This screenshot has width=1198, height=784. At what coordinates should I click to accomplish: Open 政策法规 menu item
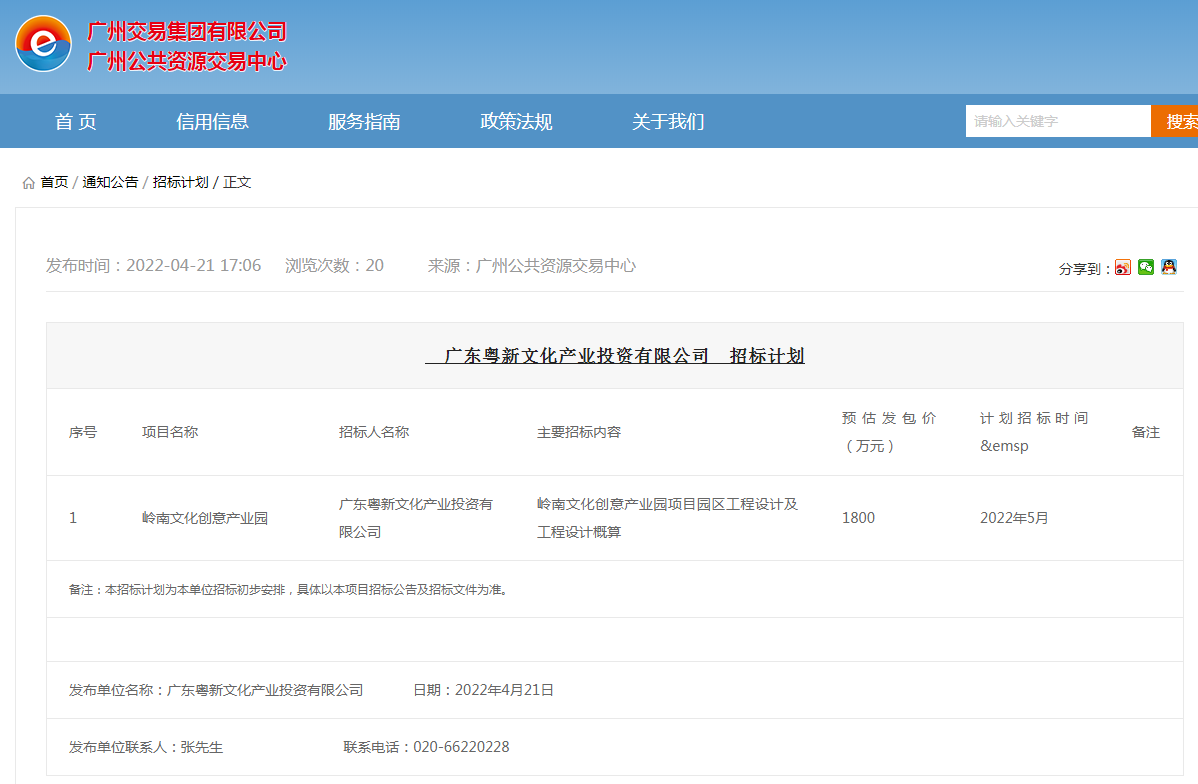[x=516, y=121]
